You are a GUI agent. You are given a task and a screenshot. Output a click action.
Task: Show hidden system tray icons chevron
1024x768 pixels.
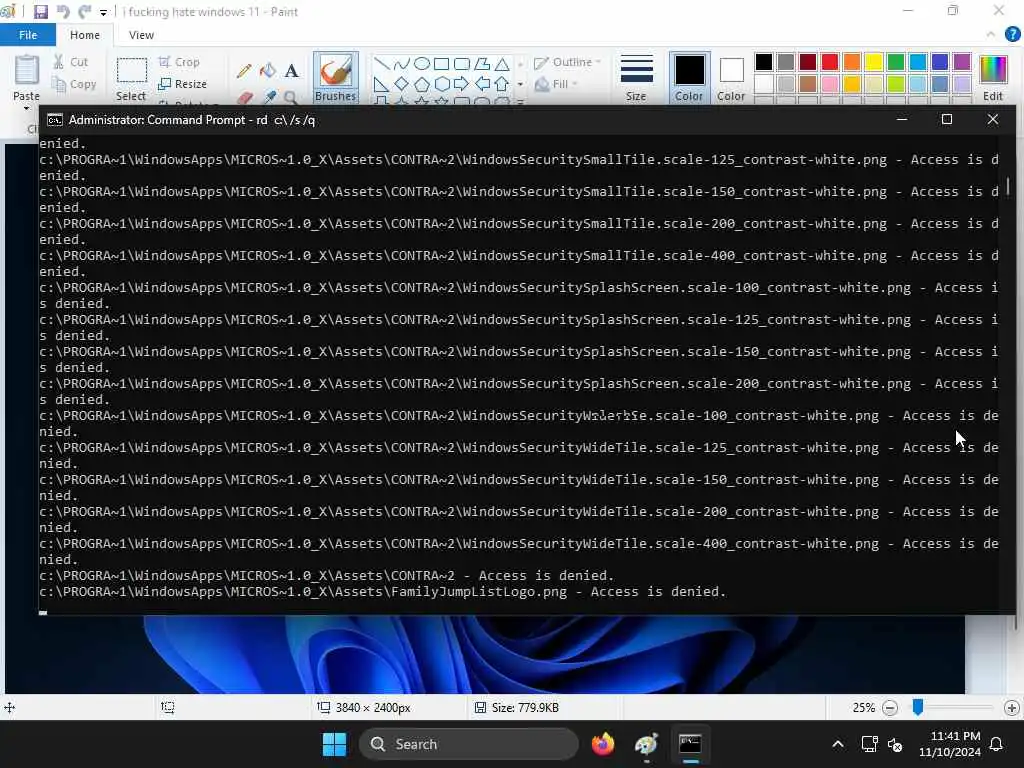tap(837, 744)
